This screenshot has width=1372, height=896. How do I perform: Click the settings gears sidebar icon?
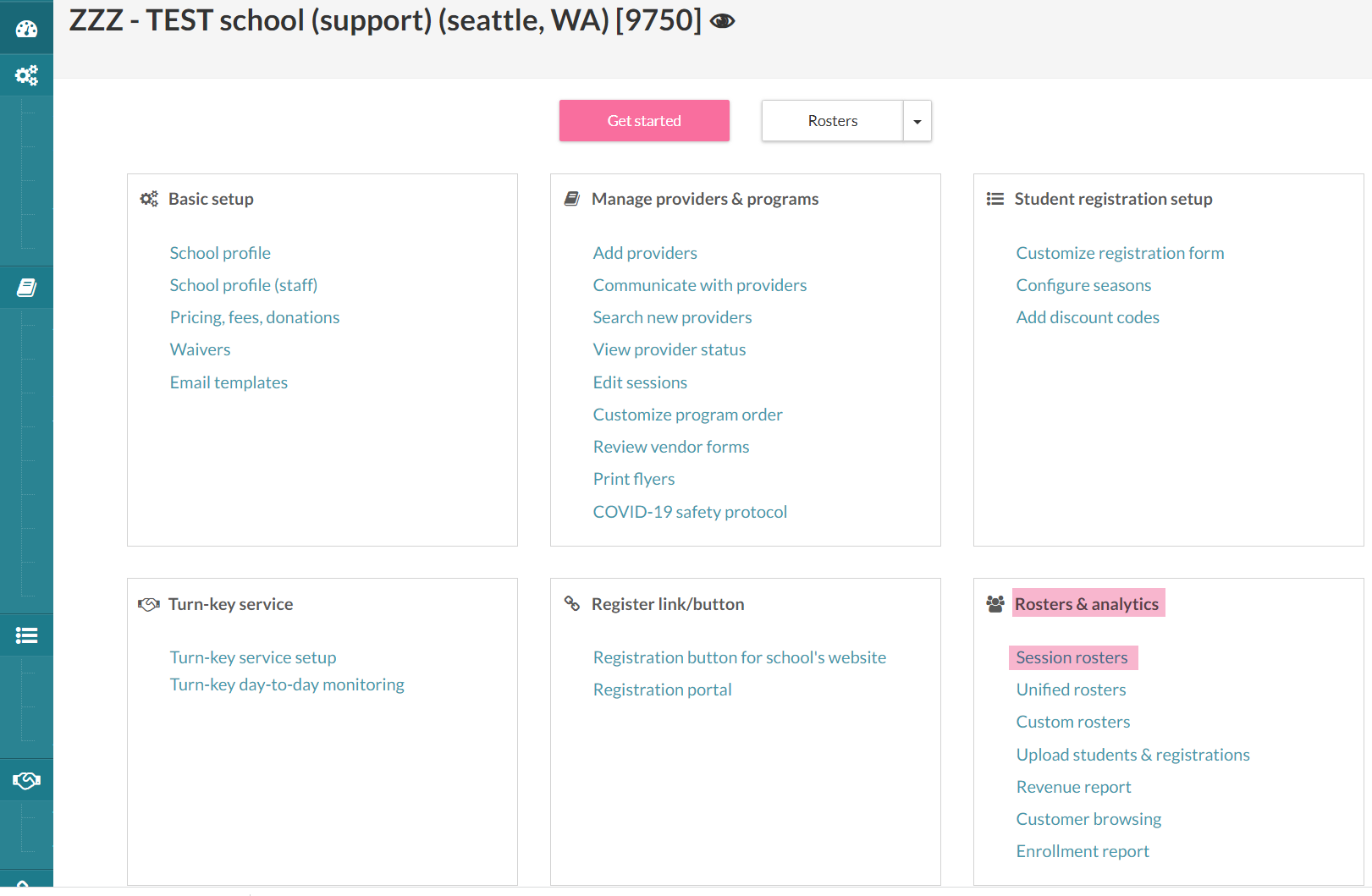(x=26, y=75)
